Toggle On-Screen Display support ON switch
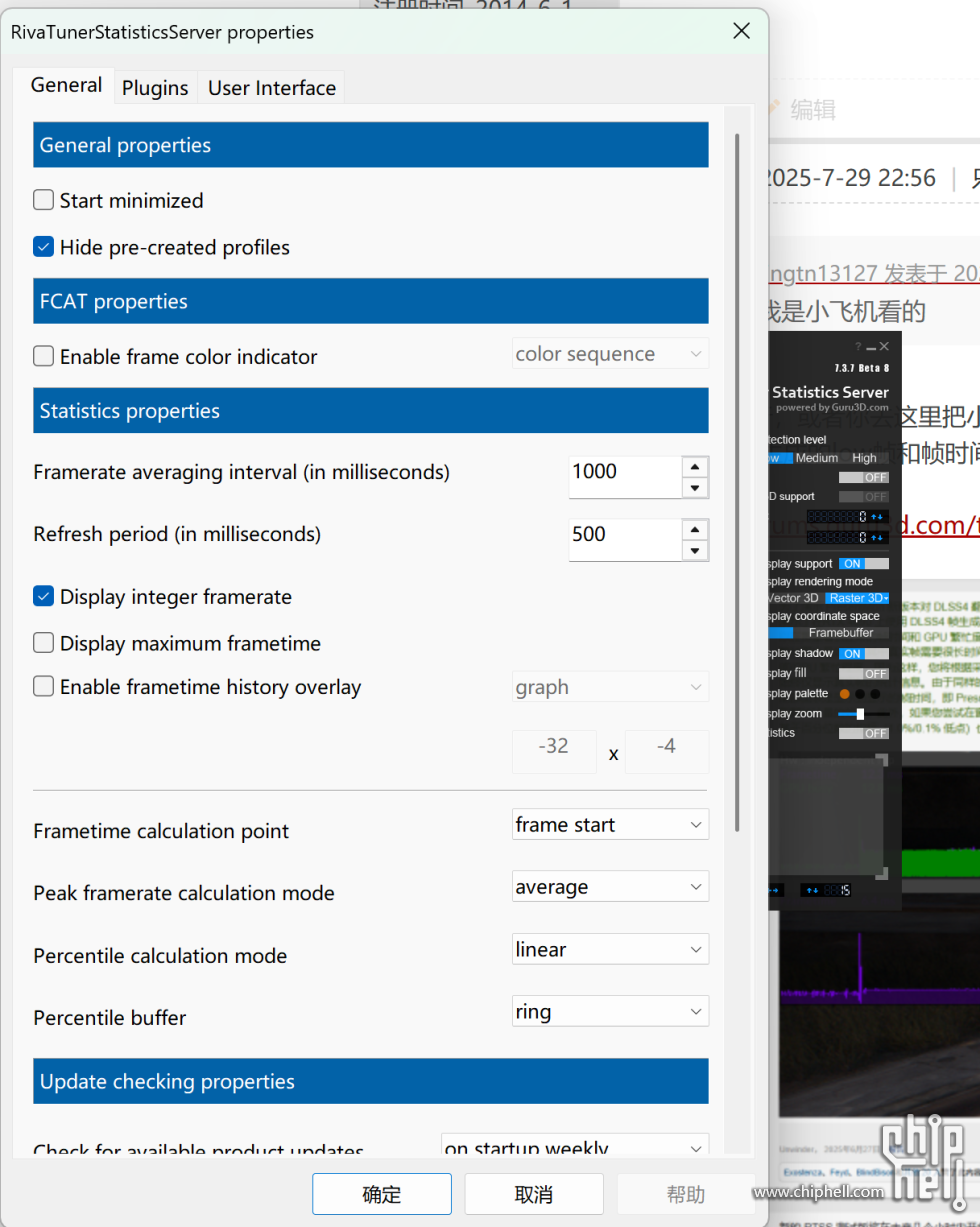The width and height of the screenshot is (980, 1227). (x=864, y=564)
